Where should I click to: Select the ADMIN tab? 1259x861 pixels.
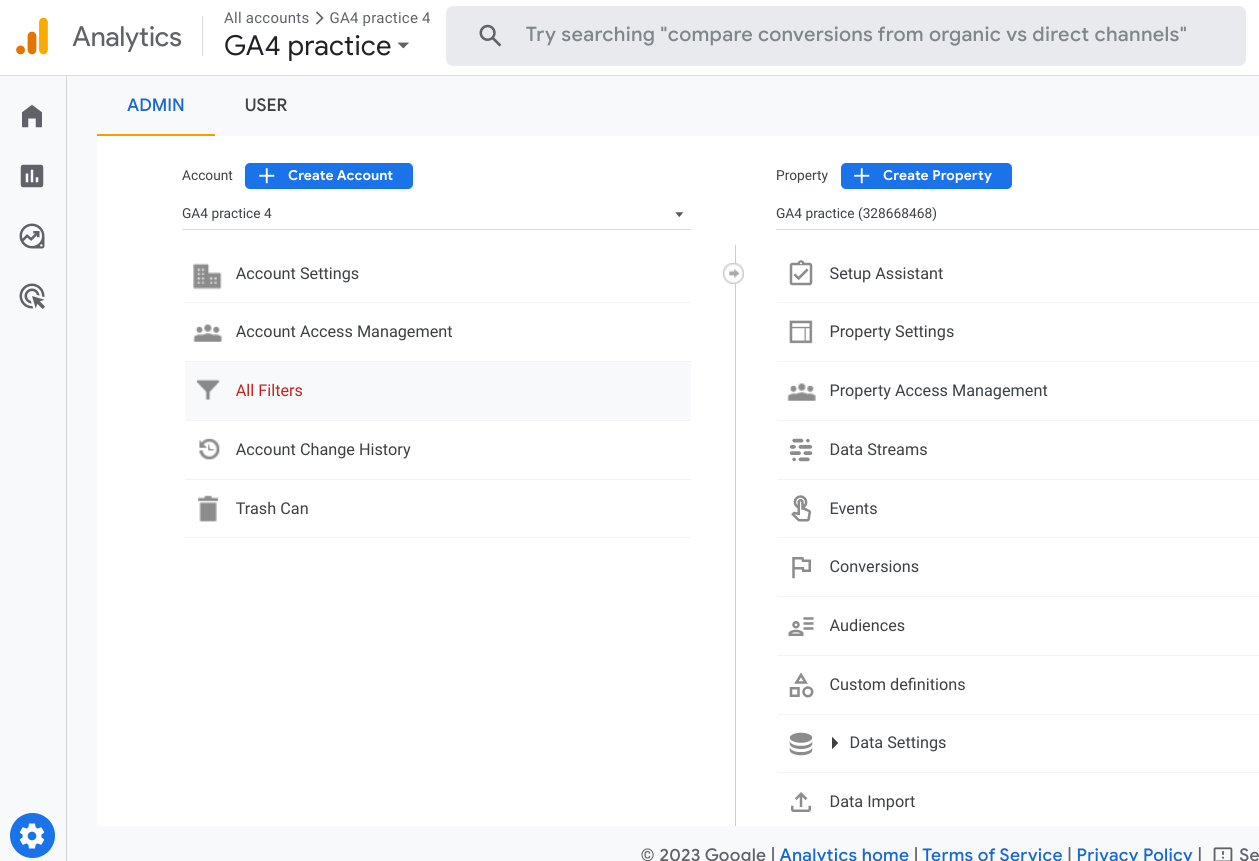pos(156,105)
